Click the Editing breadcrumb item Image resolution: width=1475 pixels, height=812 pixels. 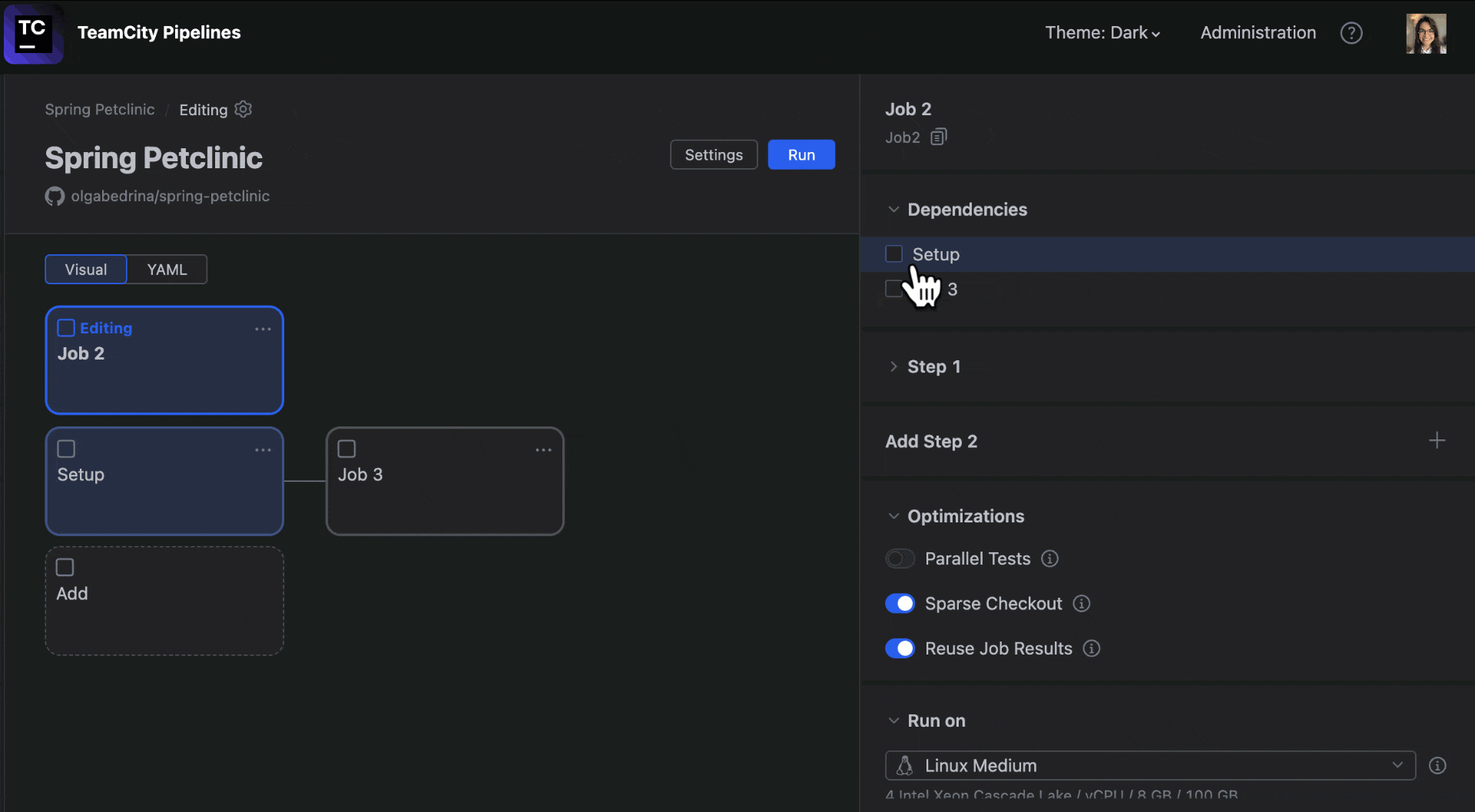point(204,110)
